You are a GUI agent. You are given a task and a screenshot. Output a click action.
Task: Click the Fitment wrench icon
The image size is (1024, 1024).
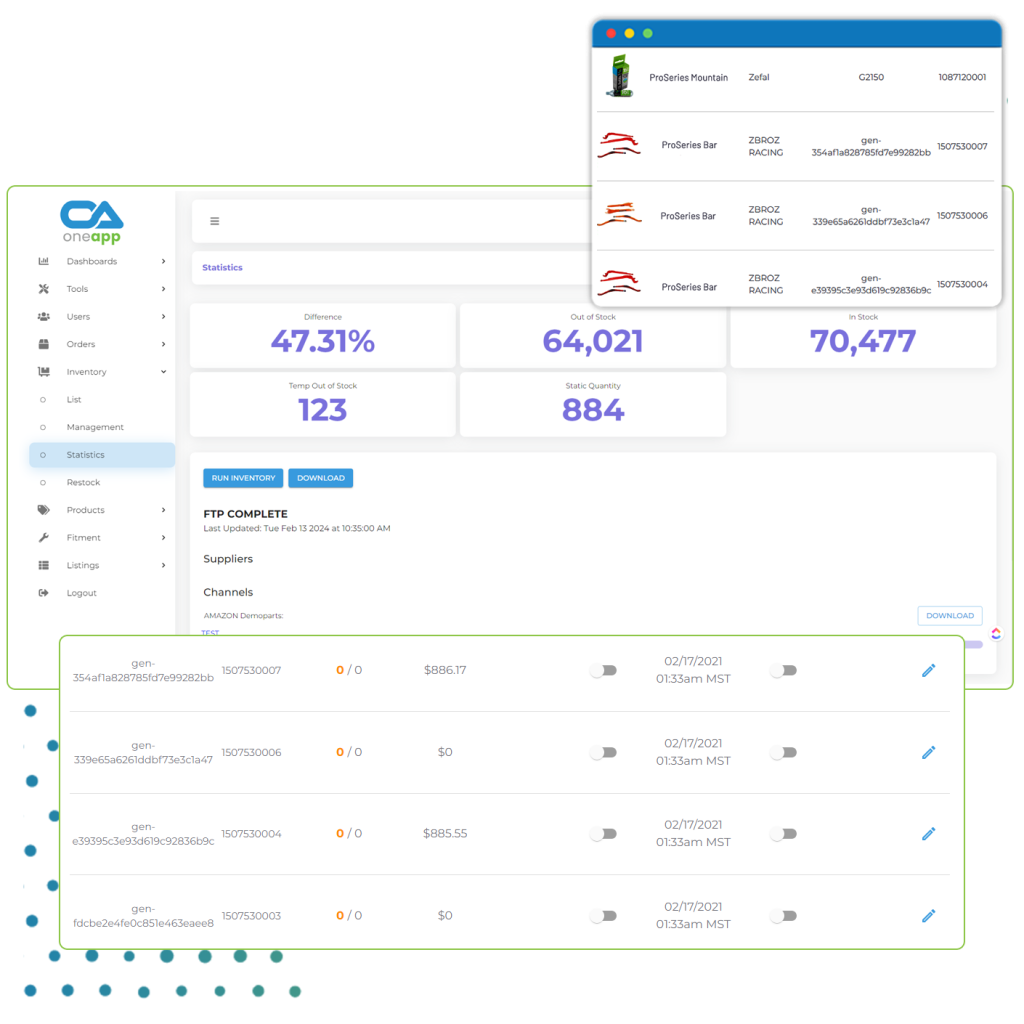point(42,538)
